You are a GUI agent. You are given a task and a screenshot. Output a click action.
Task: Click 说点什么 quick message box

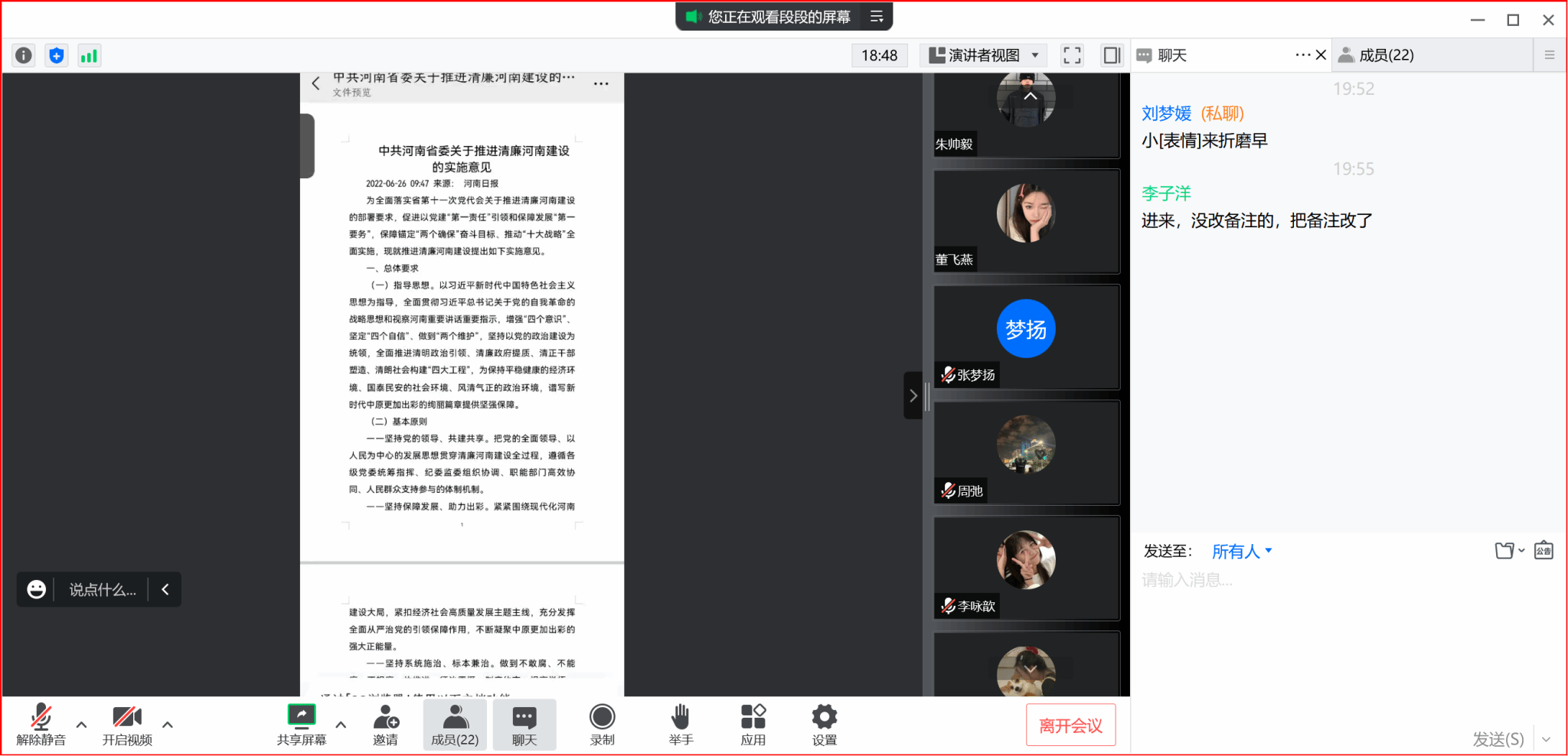point(103,589)
